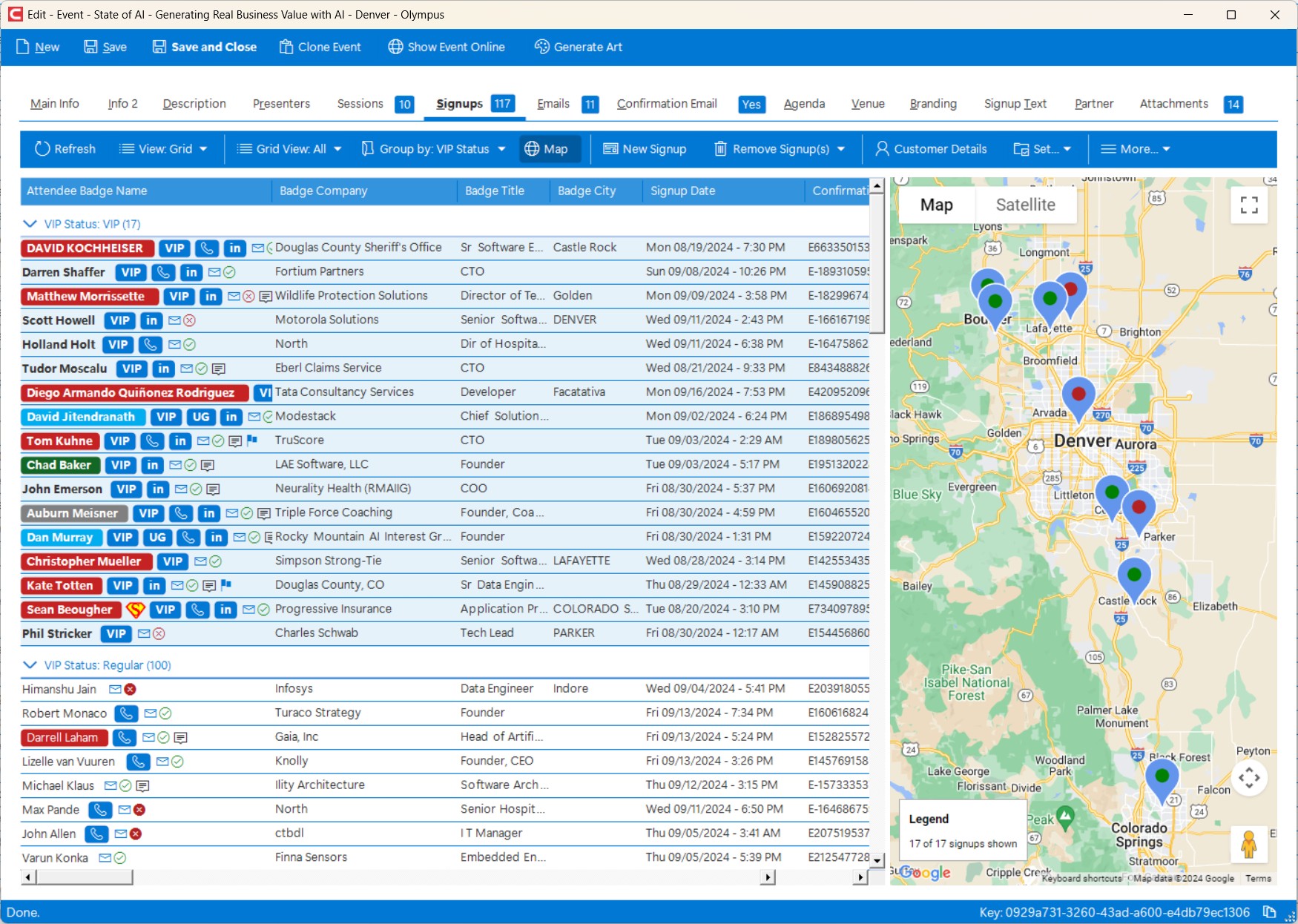Viewport: 1298px width, 924px height.
Task: Click grid vertical scrollbar down arrow
Action: 877,861
